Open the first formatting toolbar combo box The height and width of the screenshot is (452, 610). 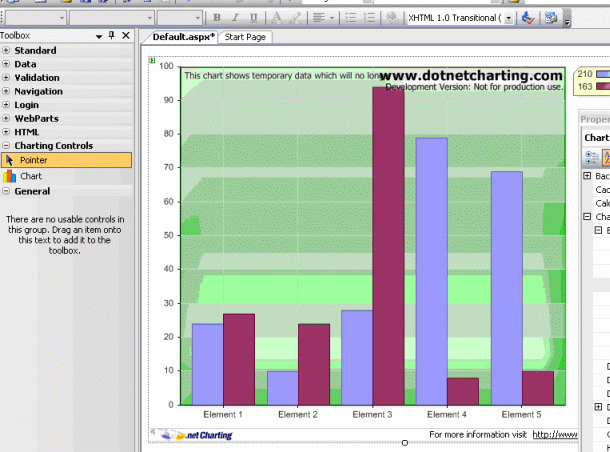35,18
